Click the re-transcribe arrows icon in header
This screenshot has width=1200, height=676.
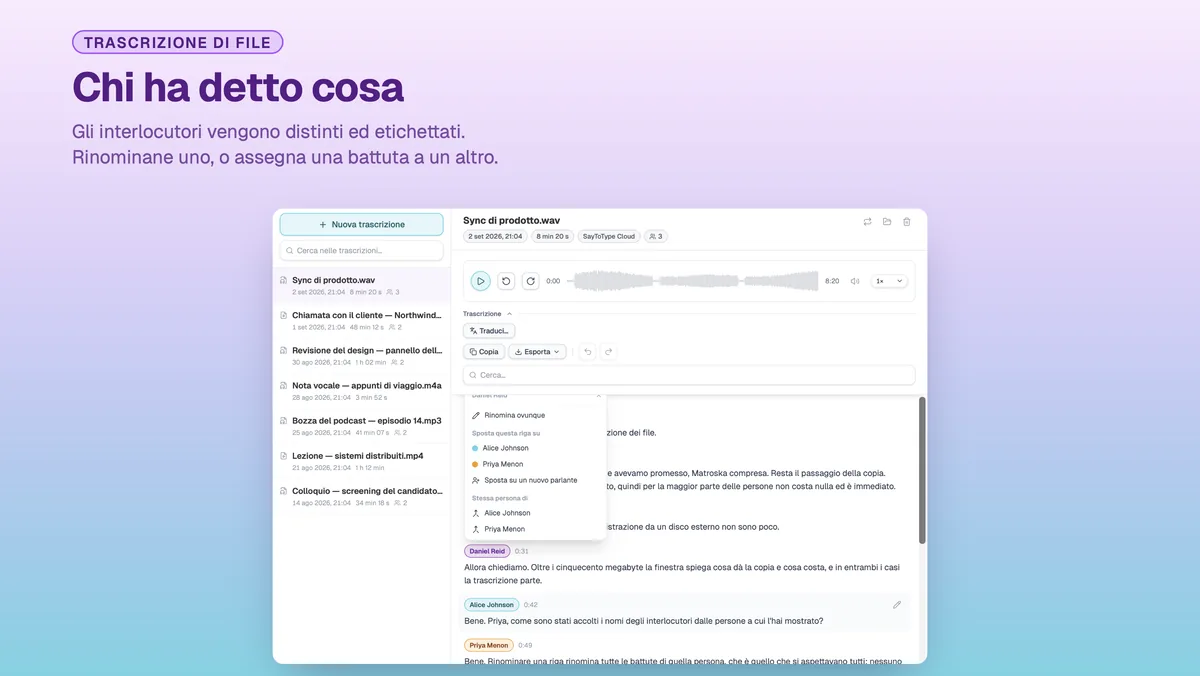pyautogui.click(x=867, y=222)
